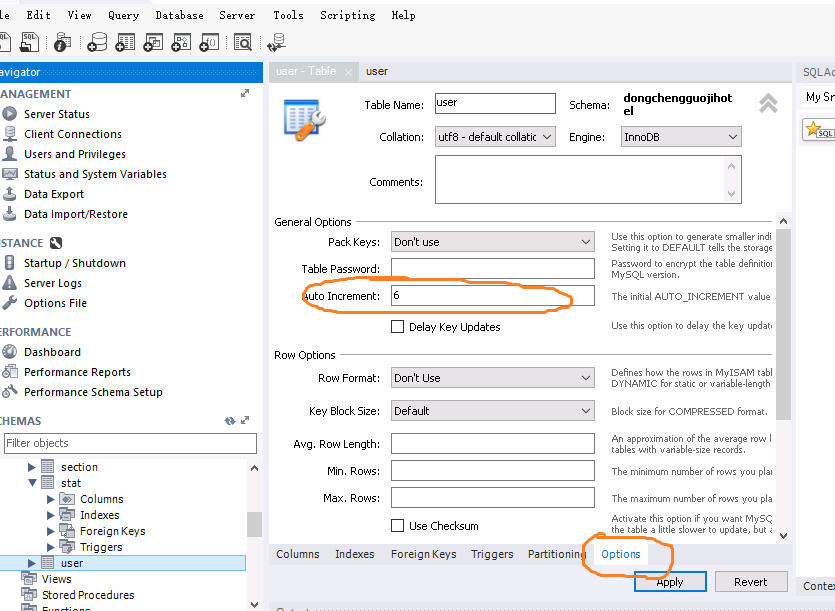This screenshot has width=835, height=611.
Task: Open a SQL script file from toolbar
Action: pos(29,42)
